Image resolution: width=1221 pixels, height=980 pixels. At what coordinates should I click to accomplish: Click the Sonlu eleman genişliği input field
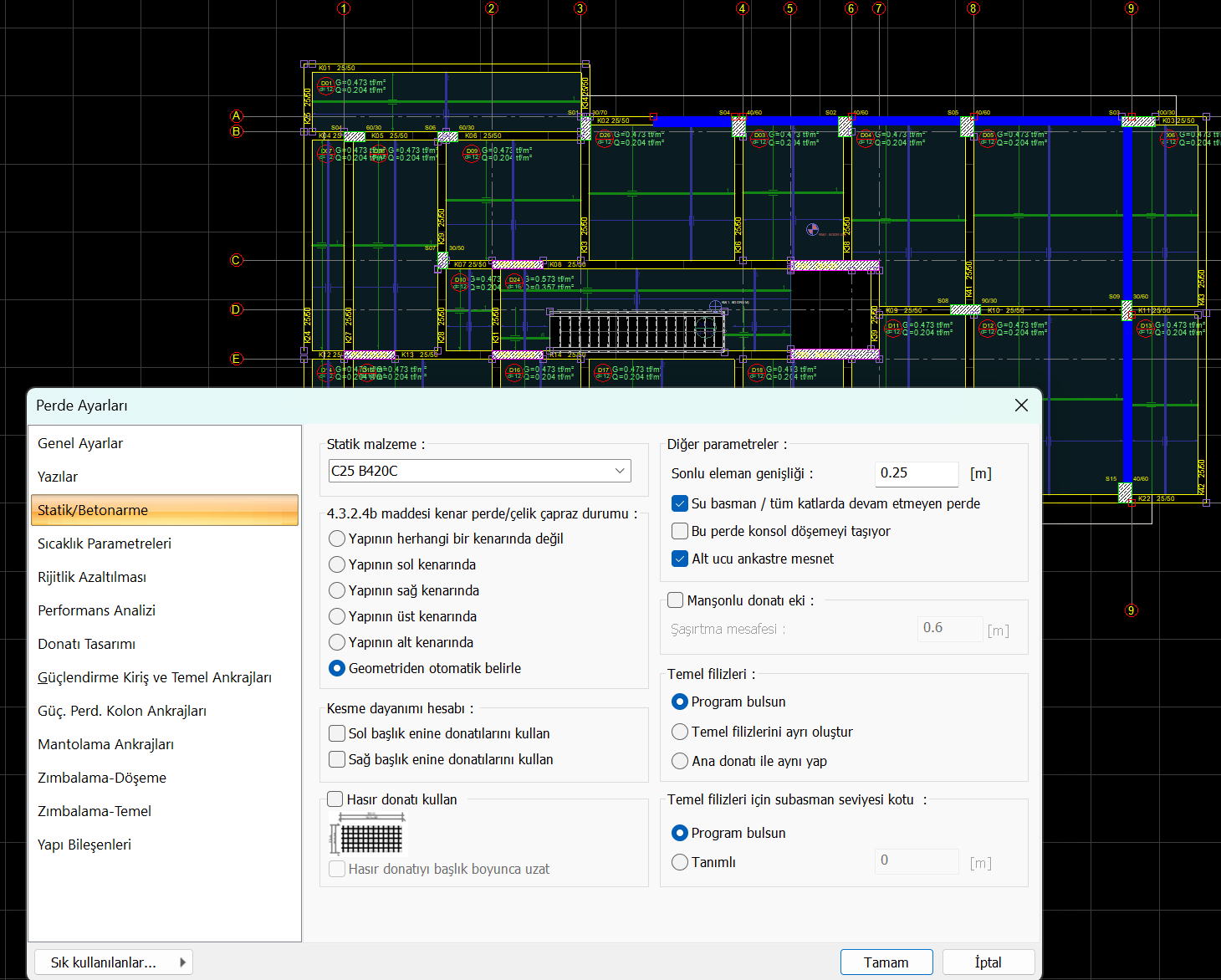click(x=916, y=473)
